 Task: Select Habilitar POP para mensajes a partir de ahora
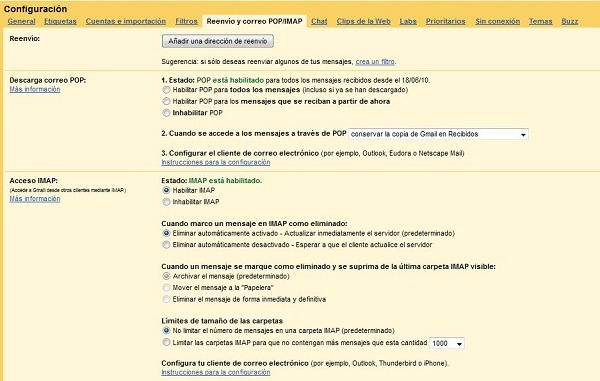pyautogui.click(x=166, y=101)
